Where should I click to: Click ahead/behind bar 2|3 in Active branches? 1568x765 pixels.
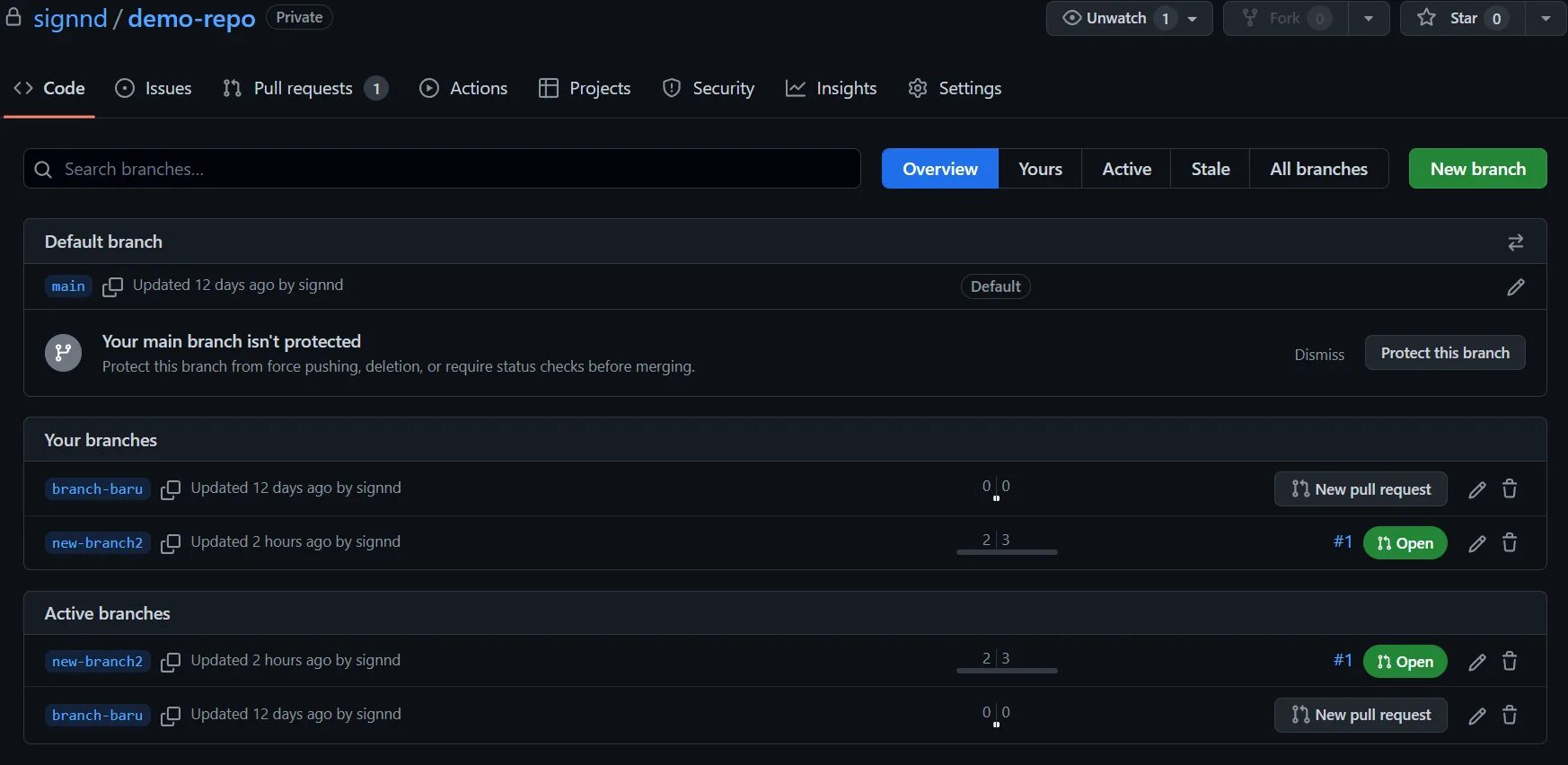(x=1007, y=661)
